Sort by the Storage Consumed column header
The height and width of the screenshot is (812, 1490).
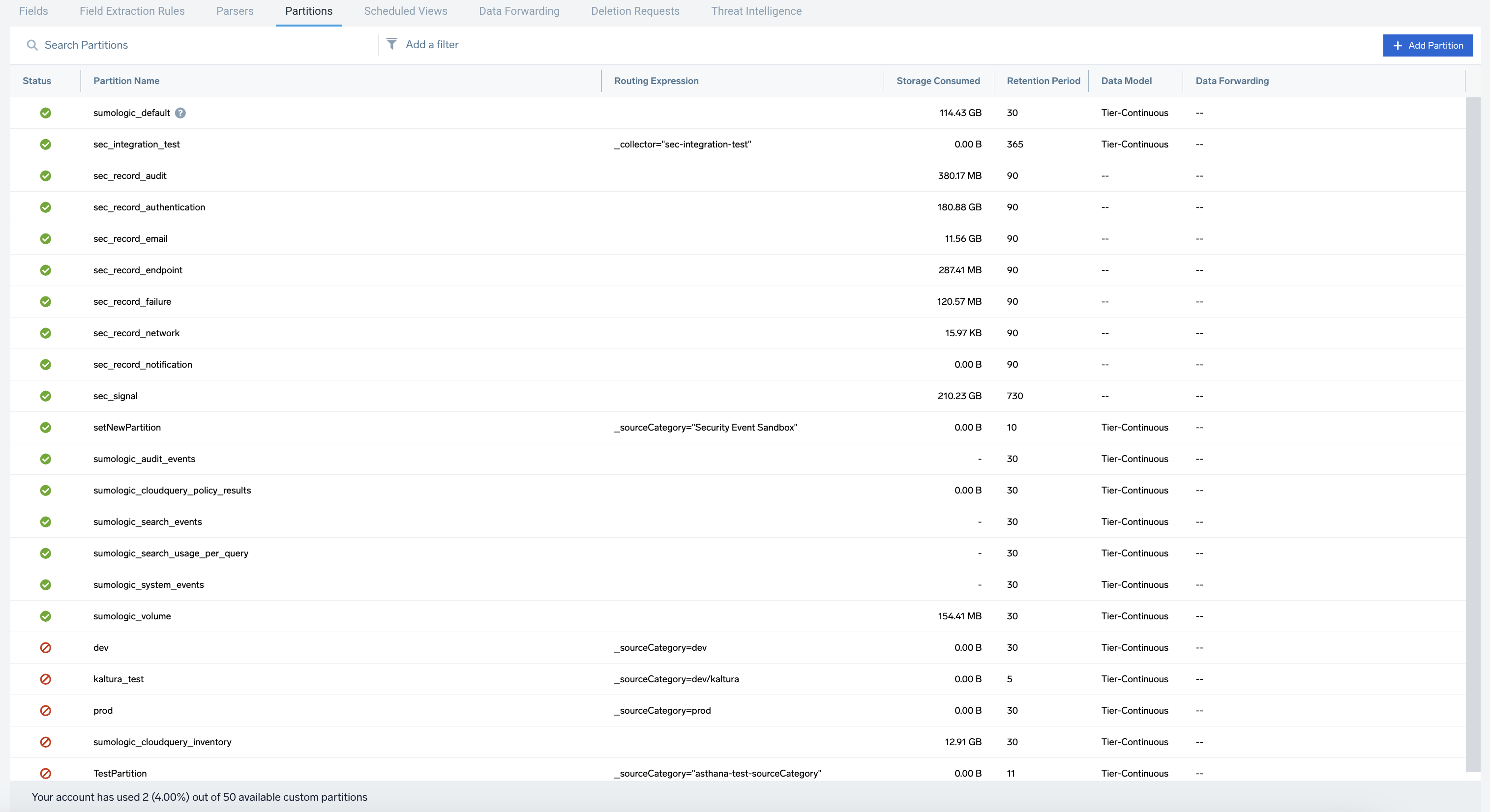(x=938, y=81)
